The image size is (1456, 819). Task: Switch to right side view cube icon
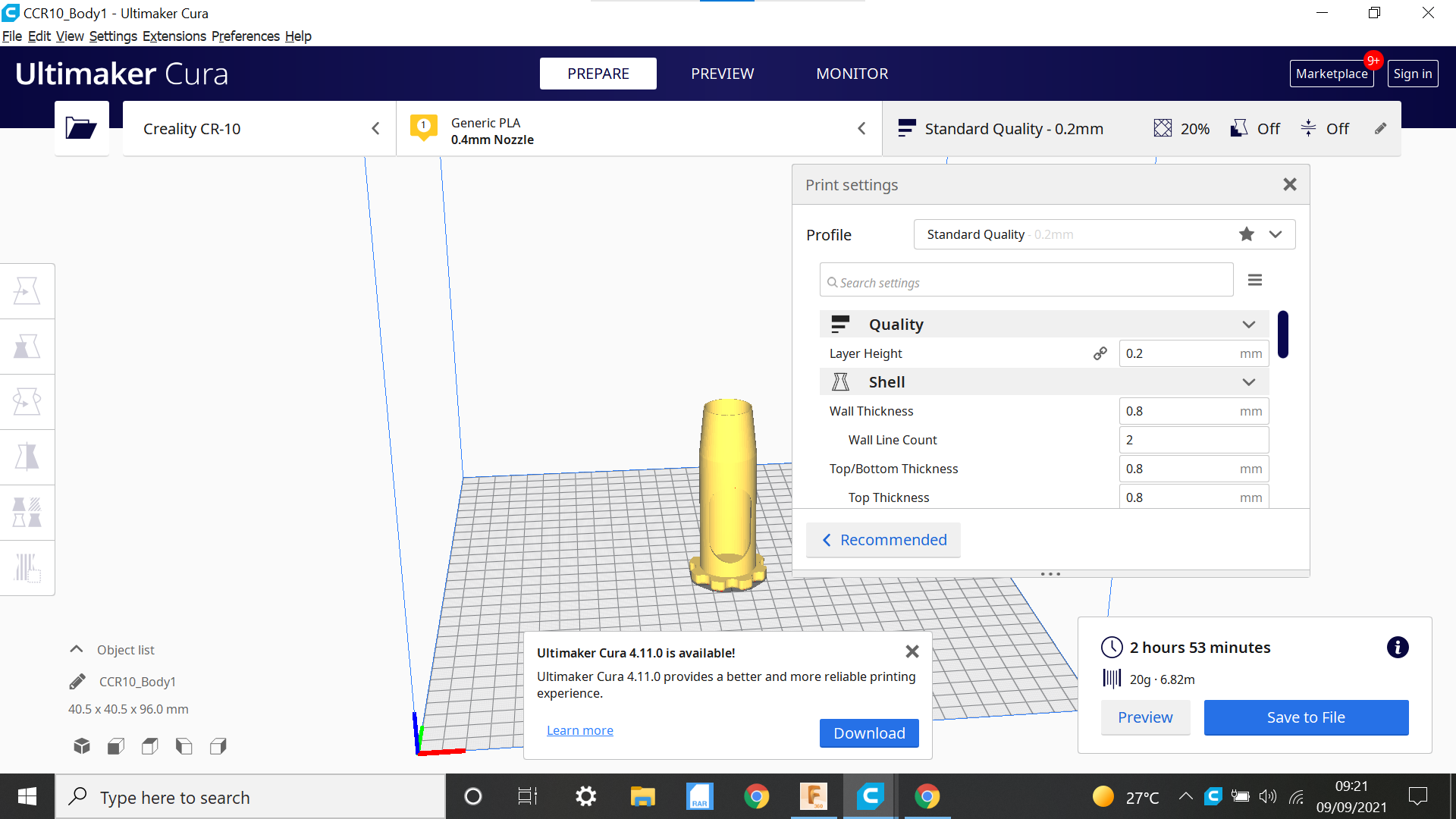[x=218, y=746]
